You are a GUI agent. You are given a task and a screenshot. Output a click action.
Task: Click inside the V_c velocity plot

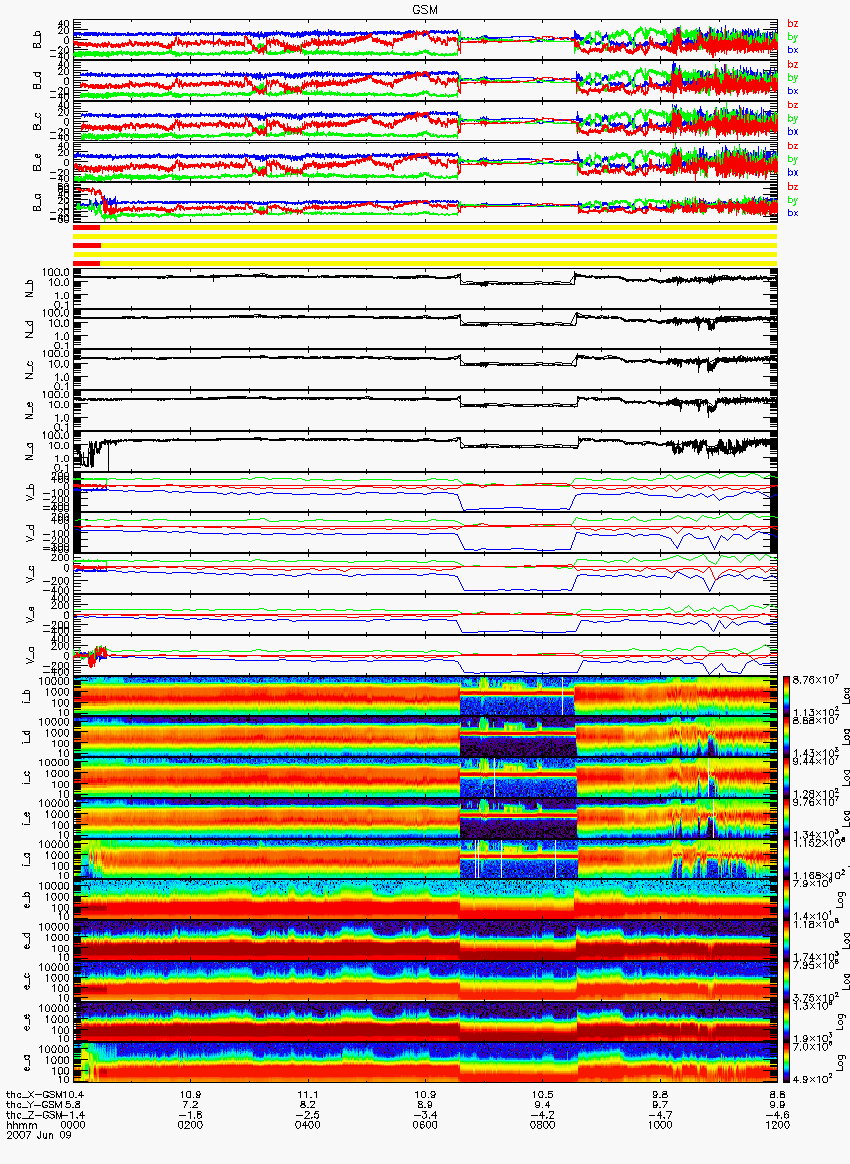[425, 575]
